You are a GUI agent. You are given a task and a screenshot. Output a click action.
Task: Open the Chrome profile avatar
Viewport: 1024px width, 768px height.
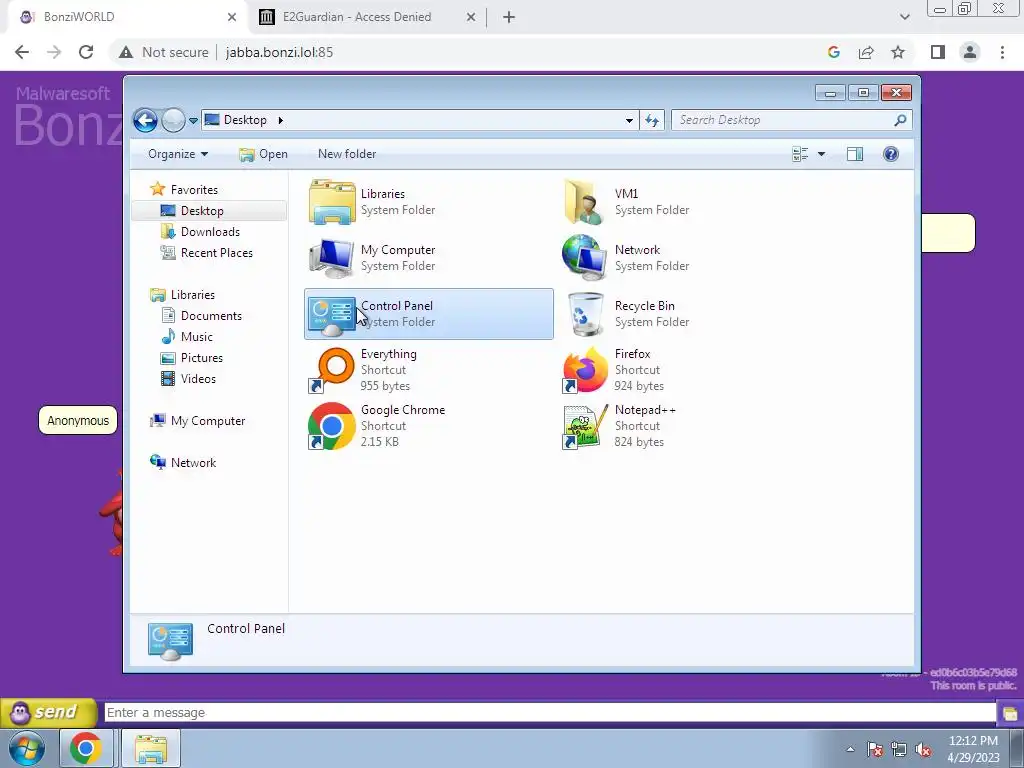click(x=970, y=52)
